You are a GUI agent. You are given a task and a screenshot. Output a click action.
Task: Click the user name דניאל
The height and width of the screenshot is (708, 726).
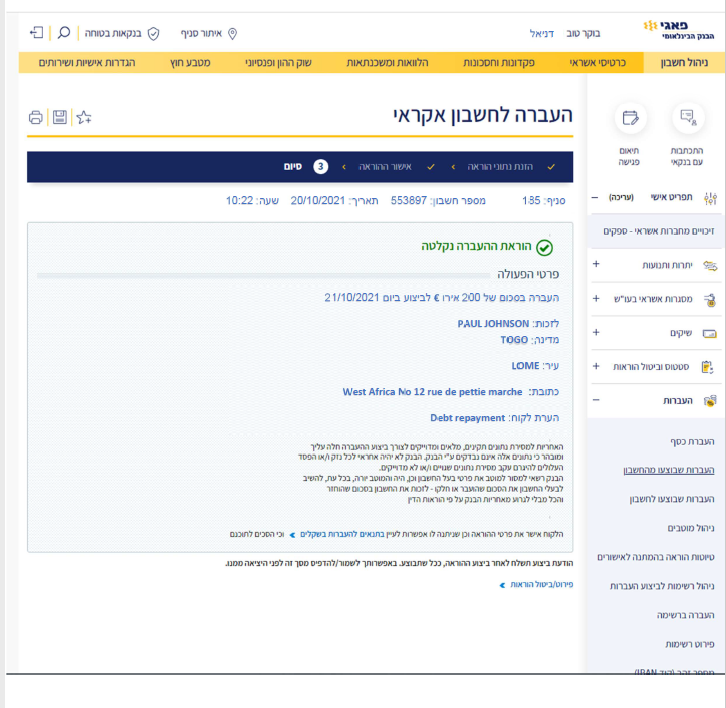coord(542,33)
